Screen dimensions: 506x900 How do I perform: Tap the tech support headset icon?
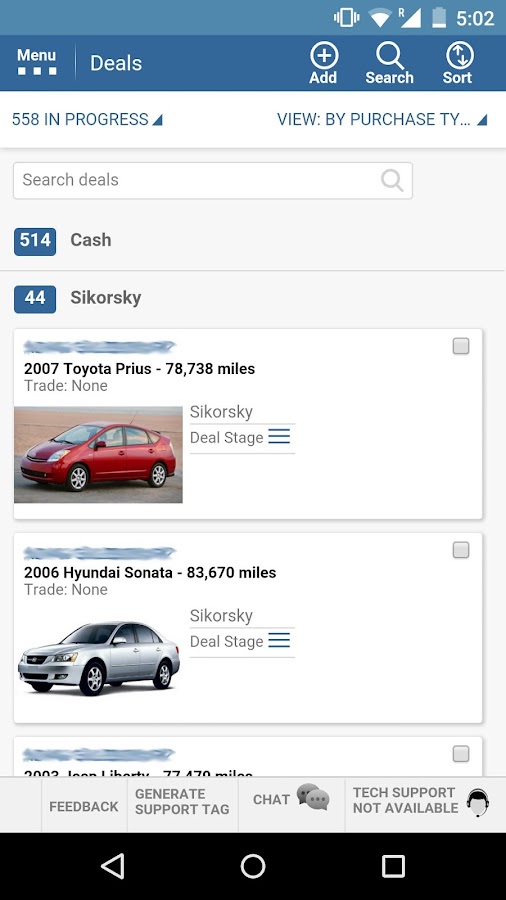tap(477, 802)
